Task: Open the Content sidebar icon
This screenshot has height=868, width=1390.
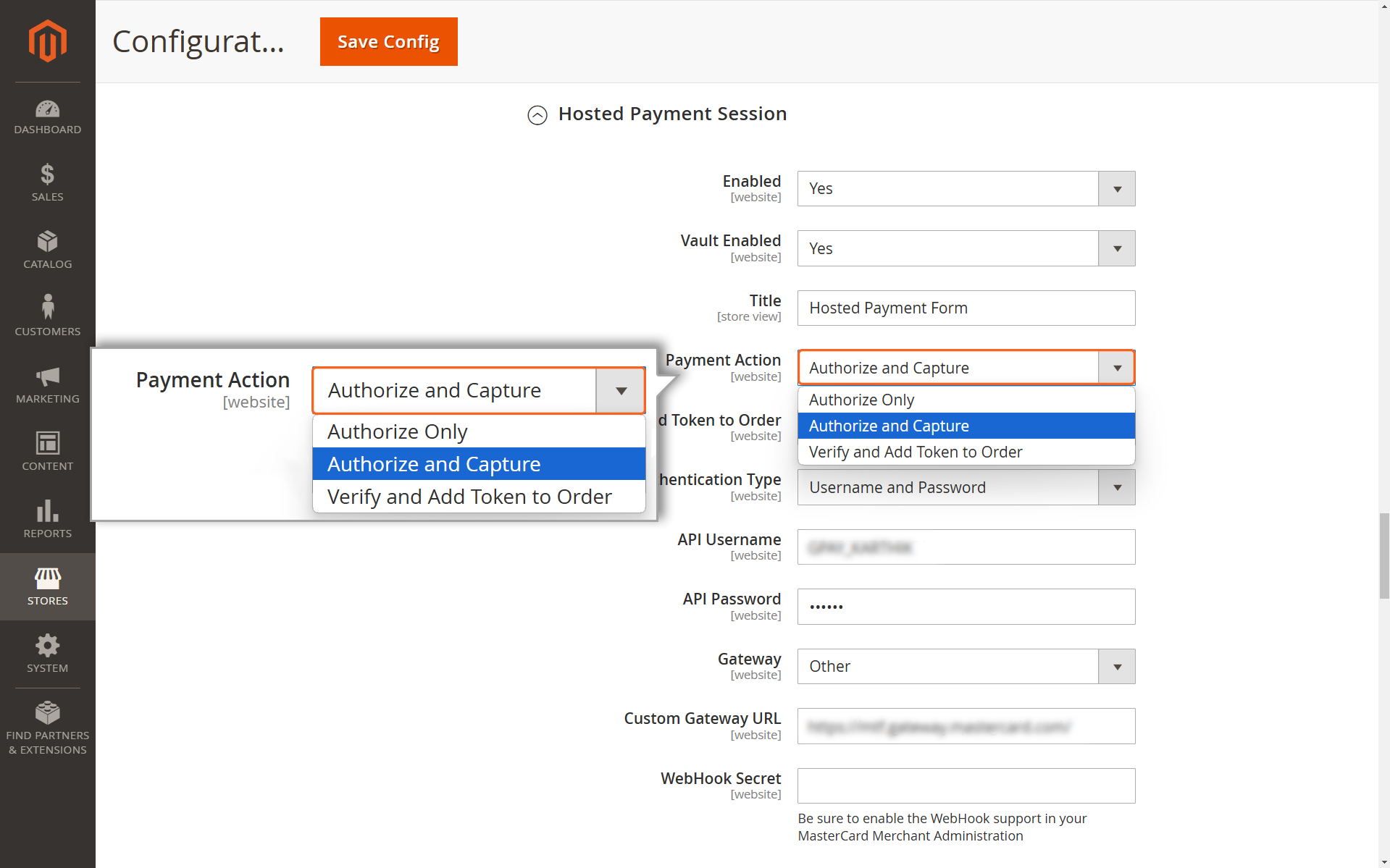Action: [x=47, y=442]
